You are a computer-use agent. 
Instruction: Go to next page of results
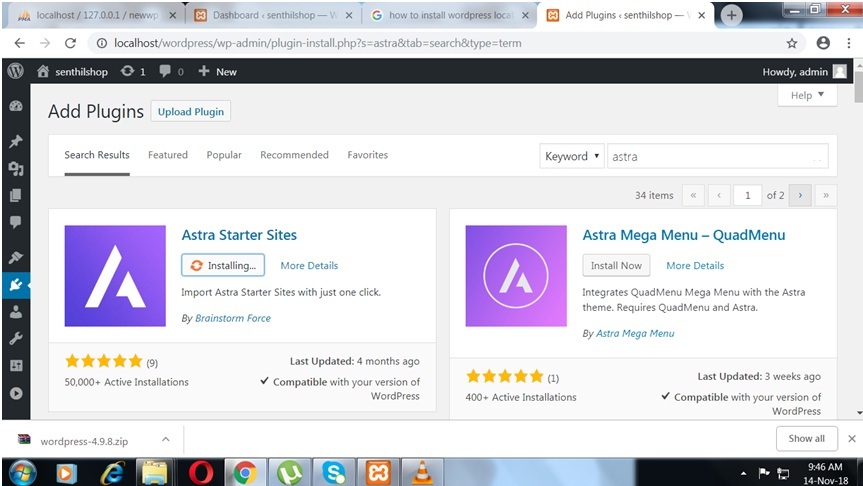click(799, 195)
